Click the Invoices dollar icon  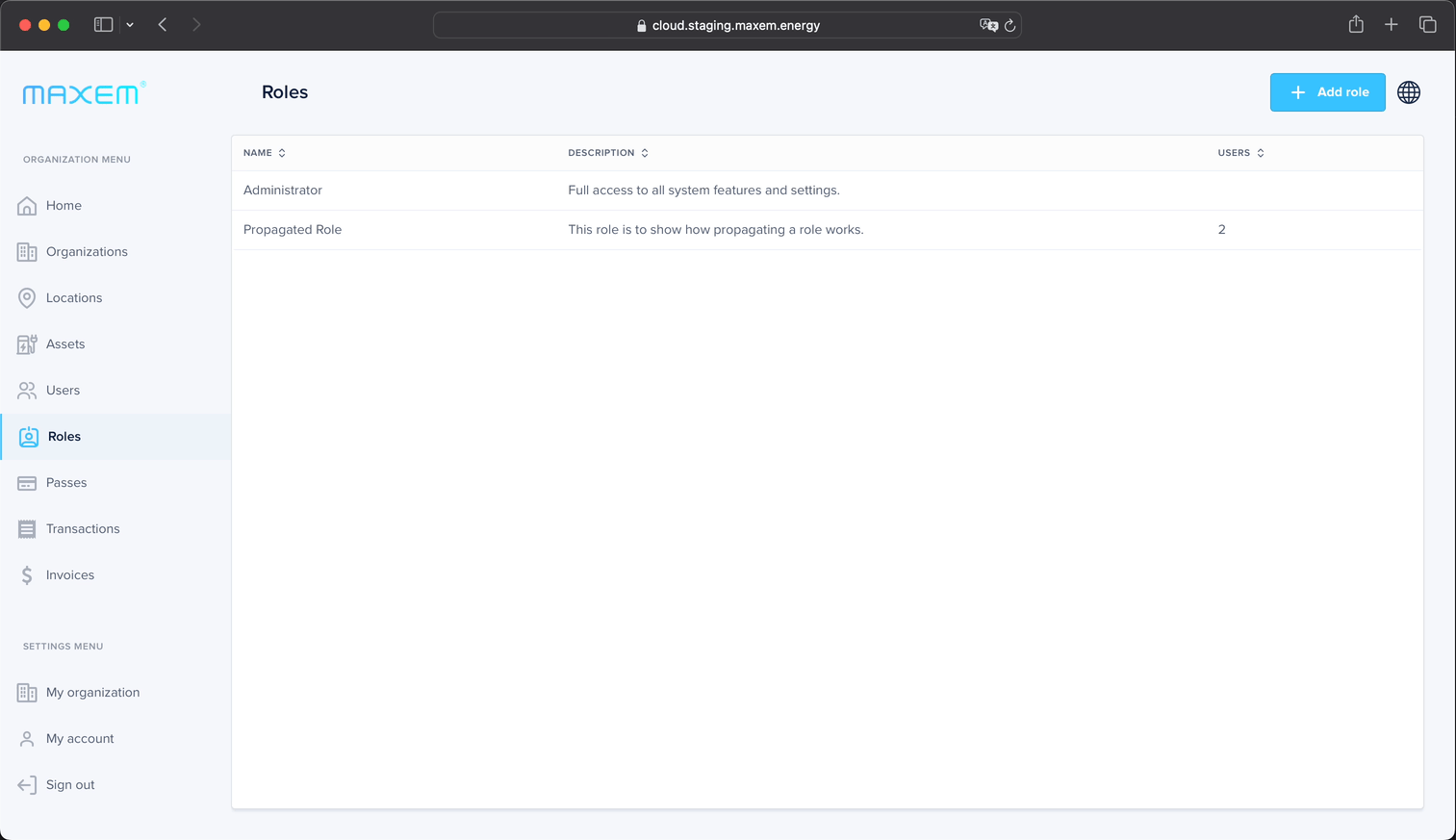27,574
